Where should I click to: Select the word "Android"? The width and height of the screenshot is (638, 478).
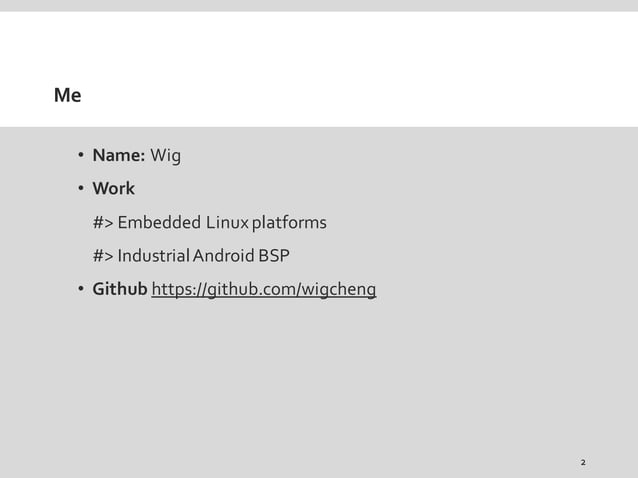tap(224, 256)
